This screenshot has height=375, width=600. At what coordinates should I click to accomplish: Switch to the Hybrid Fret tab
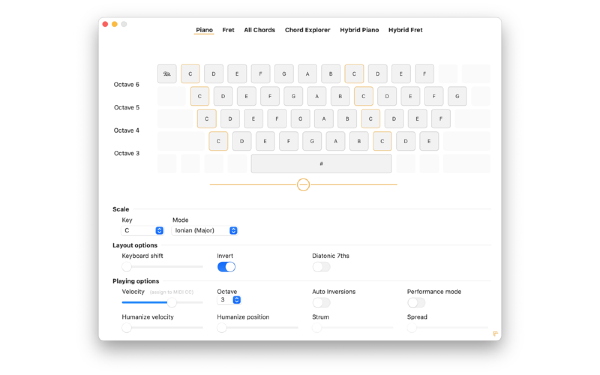click(405, 30)
